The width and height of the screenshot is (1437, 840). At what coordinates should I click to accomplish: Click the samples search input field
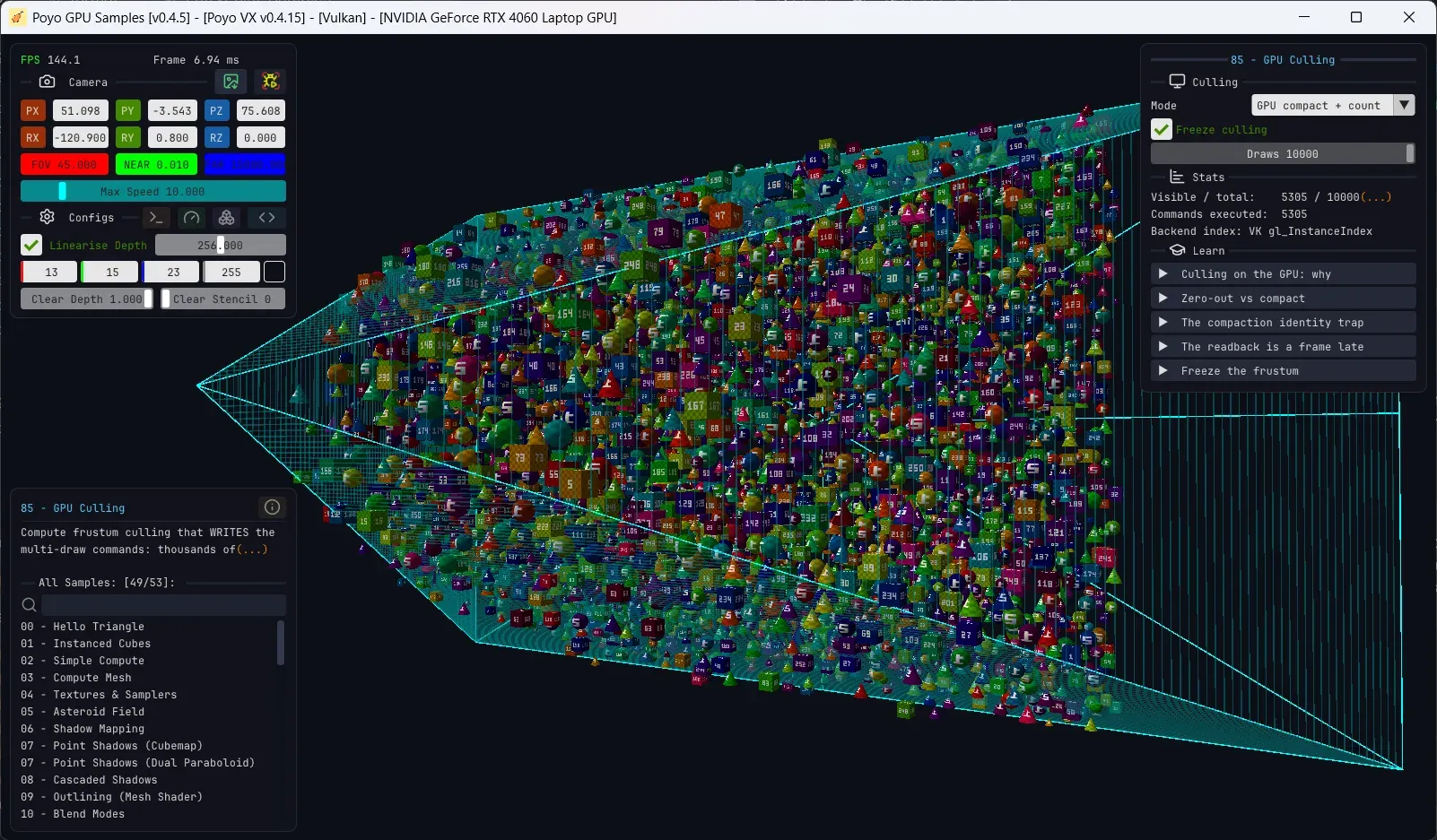pyautogui.click(x=164, y=605)
